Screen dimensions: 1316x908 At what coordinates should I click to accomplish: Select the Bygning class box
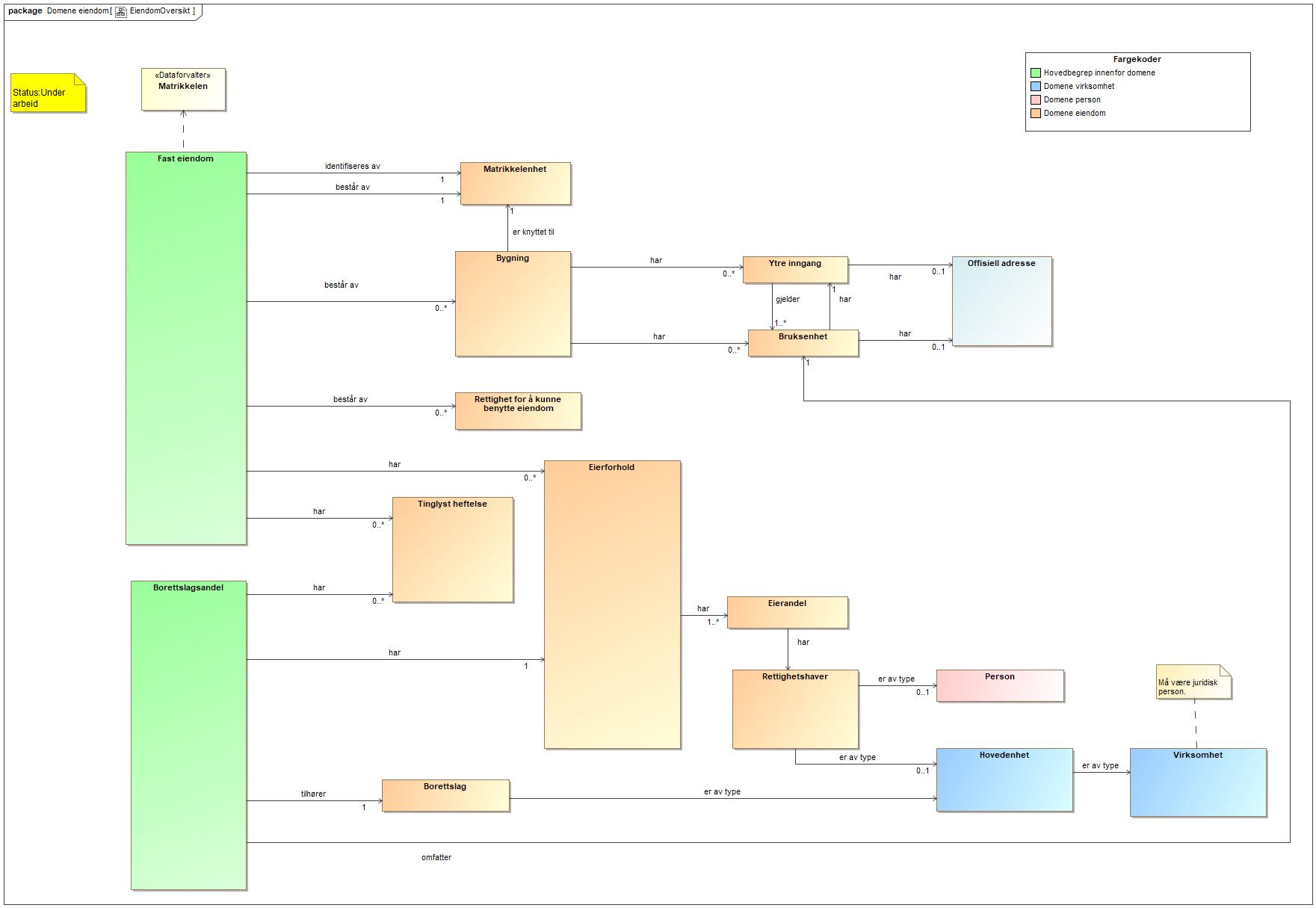tap(513, 303)
